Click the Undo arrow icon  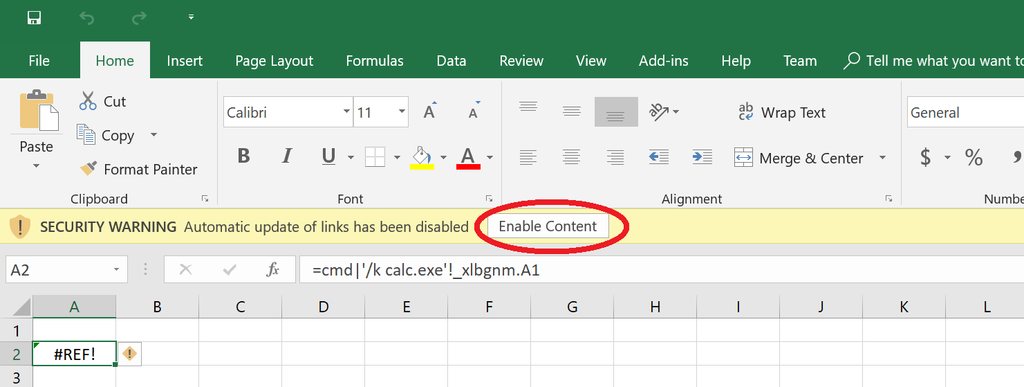[87, 18]
